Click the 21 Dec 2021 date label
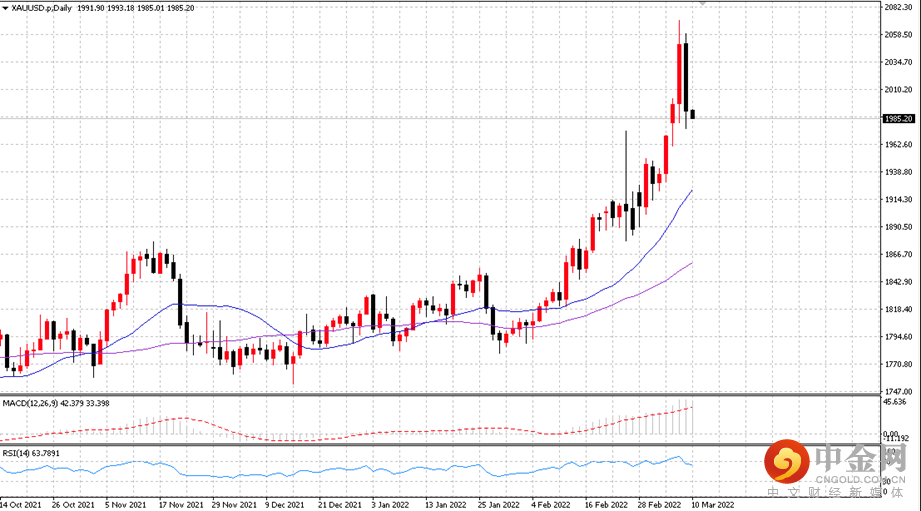Viewport: 921px width, 511px height. click(340, 505)
